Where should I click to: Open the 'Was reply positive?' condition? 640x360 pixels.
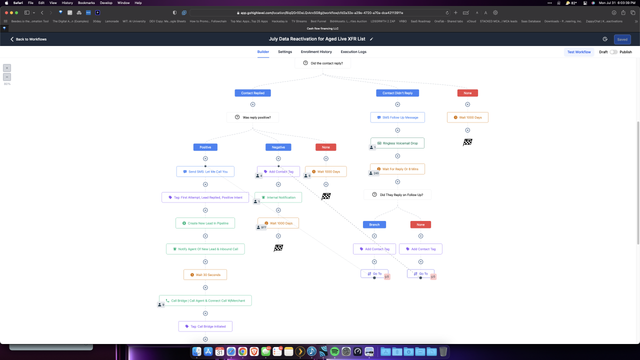[253, 118]
